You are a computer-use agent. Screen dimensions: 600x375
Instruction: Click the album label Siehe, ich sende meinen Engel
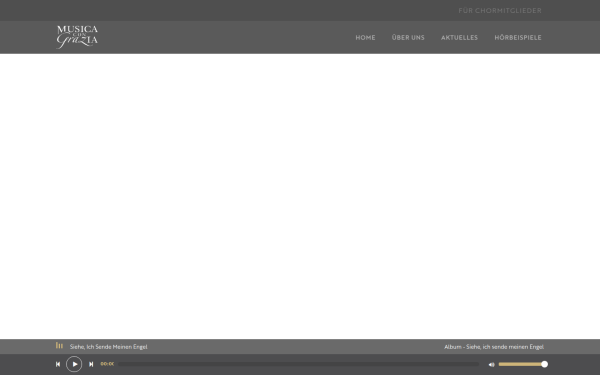point(494,347)
